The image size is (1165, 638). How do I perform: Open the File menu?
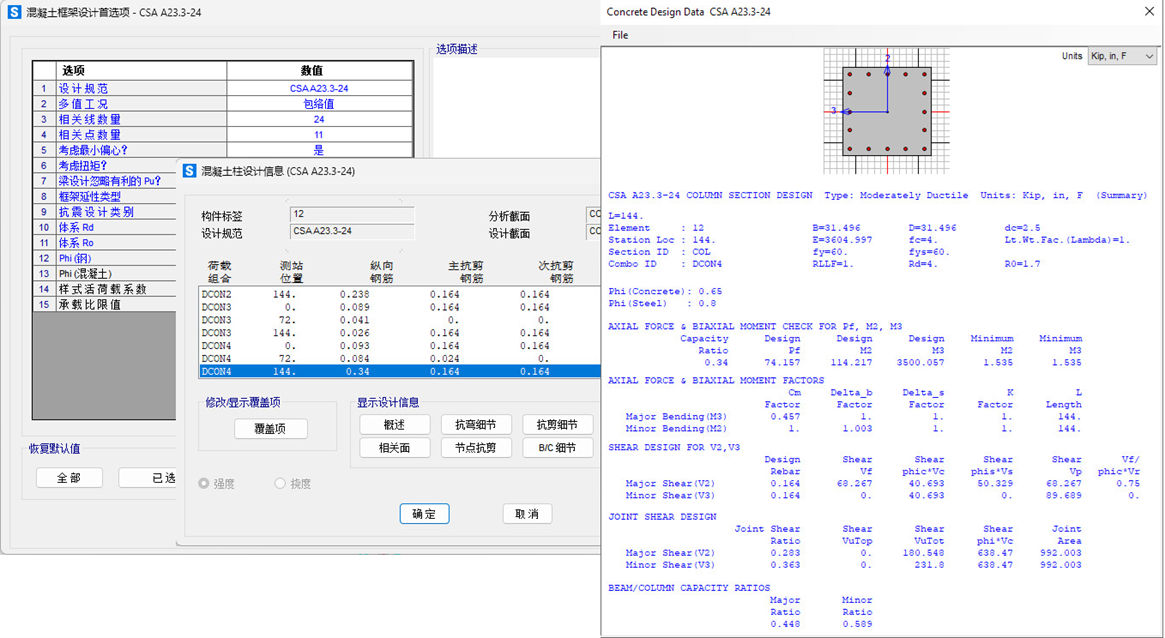point(620,35)
